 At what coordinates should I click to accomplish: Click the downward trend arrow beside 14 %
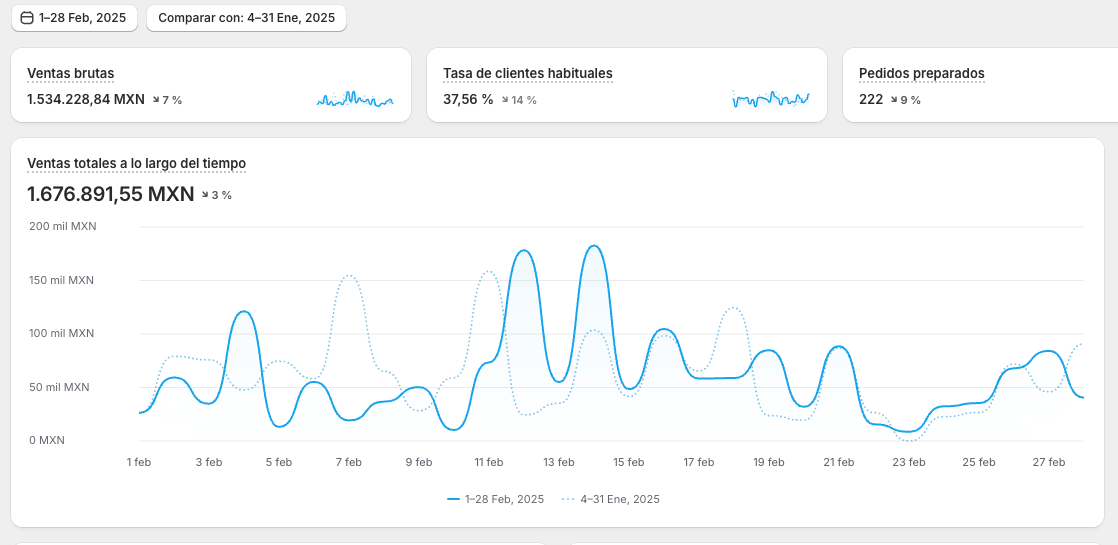tap(505, 100)
